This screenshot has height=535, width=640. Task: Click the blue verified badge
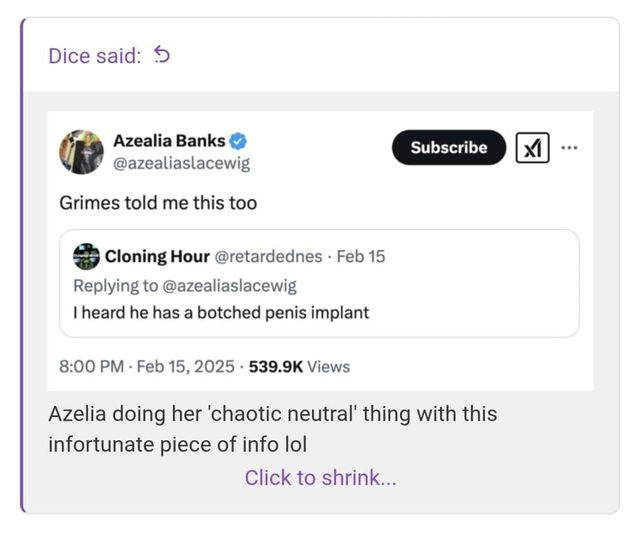coord(239,141)
